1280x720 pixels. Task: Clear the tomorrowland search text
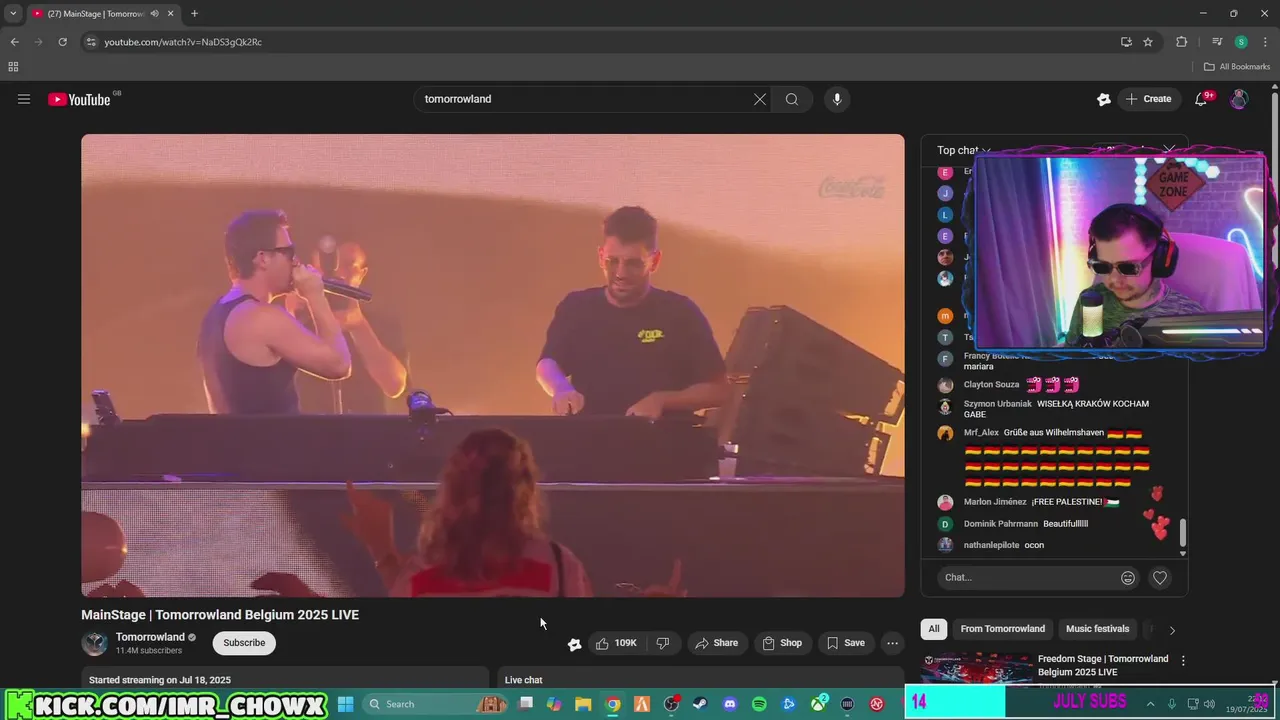tap(760, 99)
